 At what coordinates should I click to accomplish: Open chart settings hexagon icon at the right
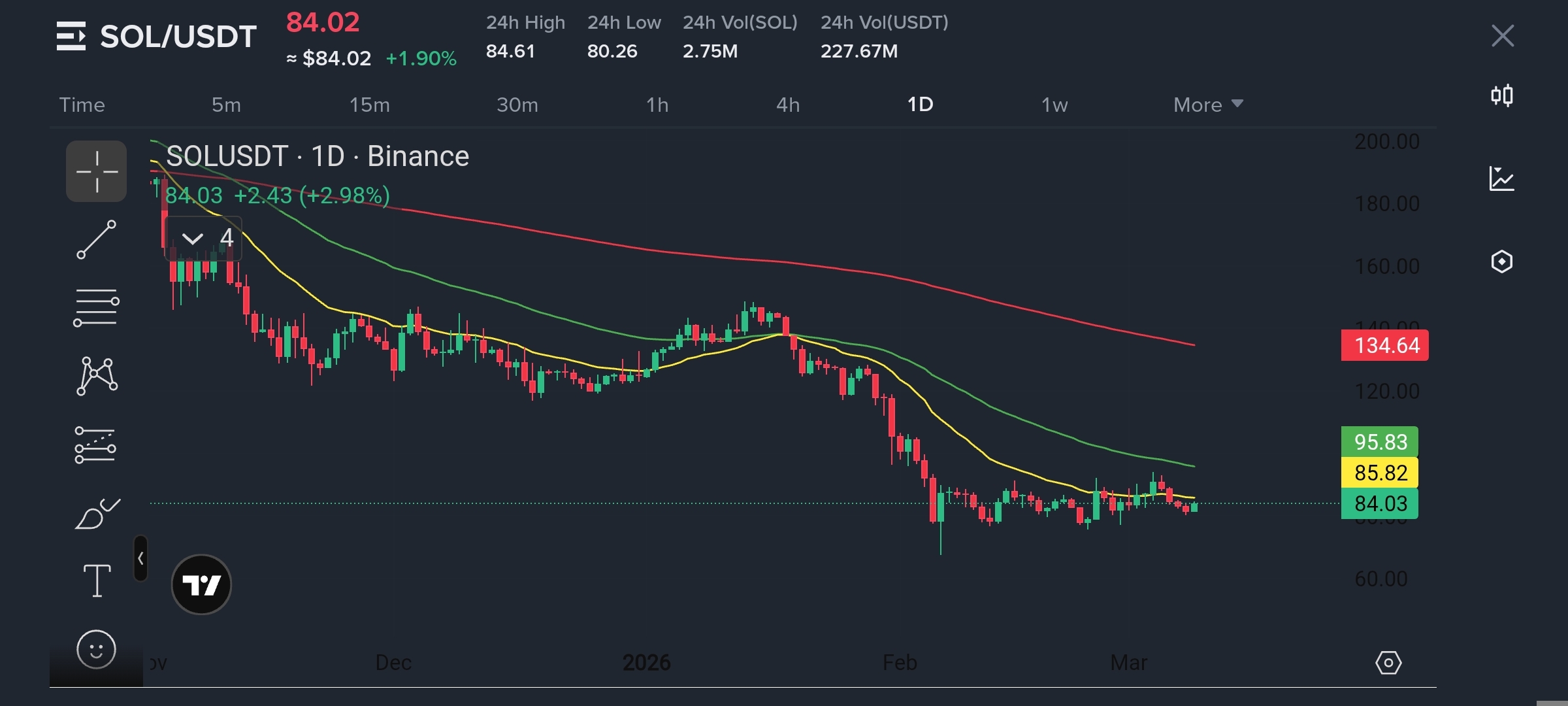click(x=1501, y=261)
